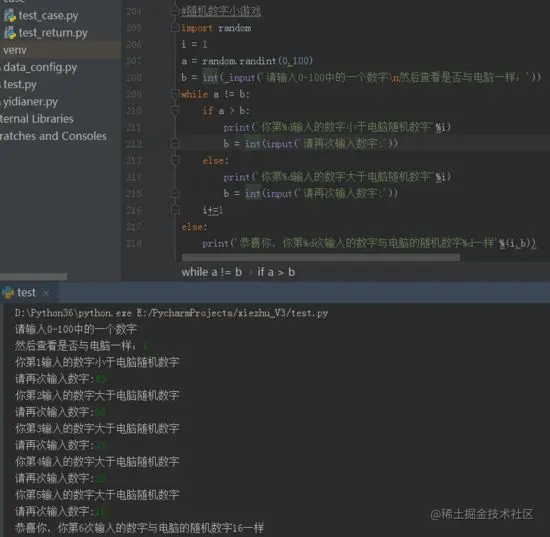Open test.py in the project tree

pyautogui.click(x=20, y=85)
